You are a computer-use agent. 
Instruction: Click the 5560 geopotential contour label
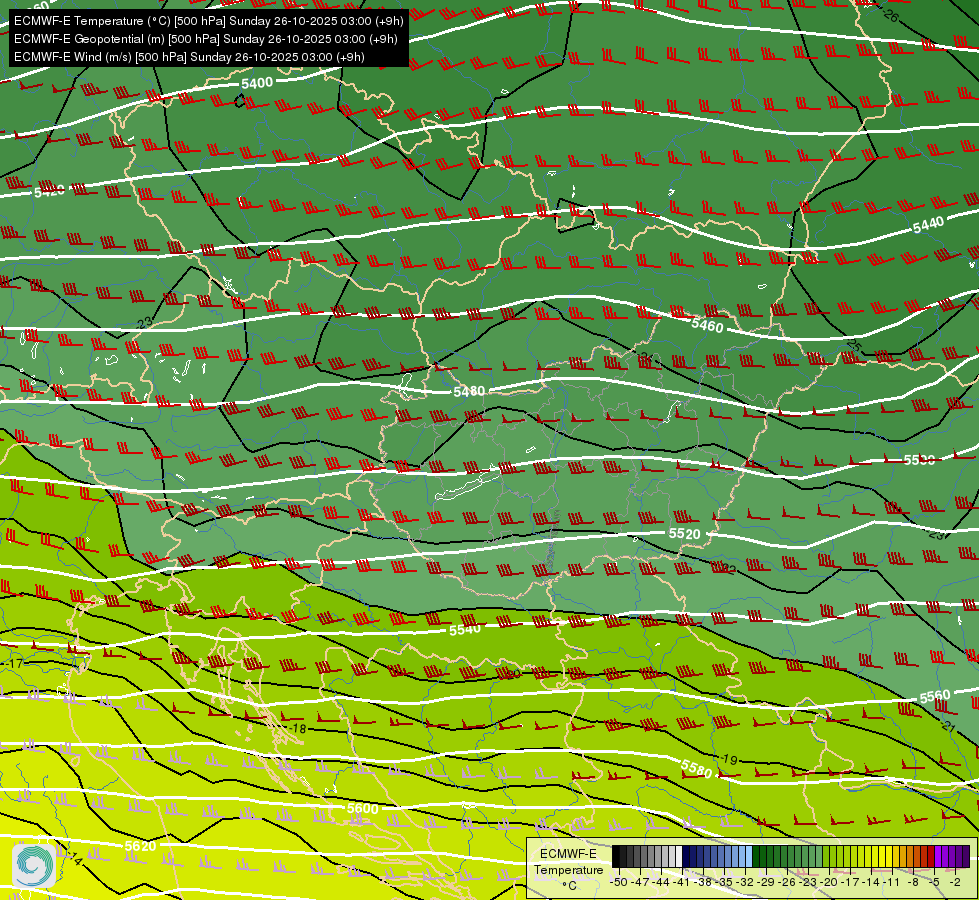pos(935,696)
